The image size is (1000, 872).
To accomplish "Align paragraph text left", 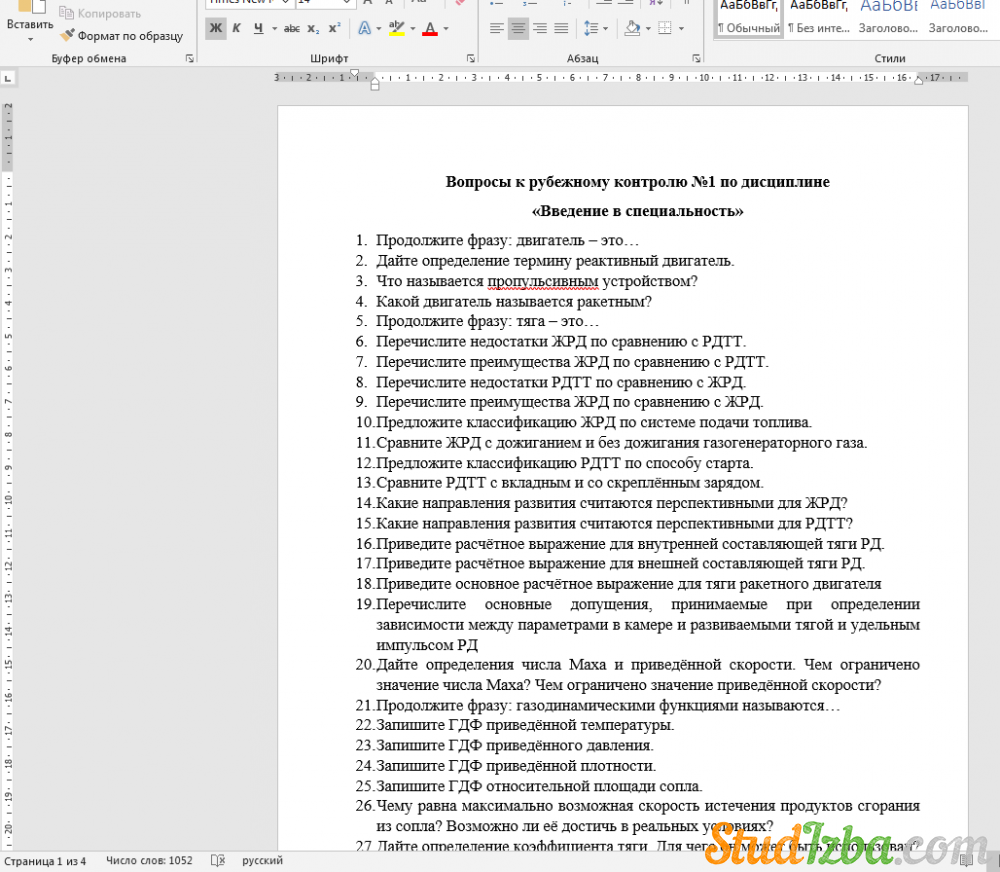I will point(496,28).
